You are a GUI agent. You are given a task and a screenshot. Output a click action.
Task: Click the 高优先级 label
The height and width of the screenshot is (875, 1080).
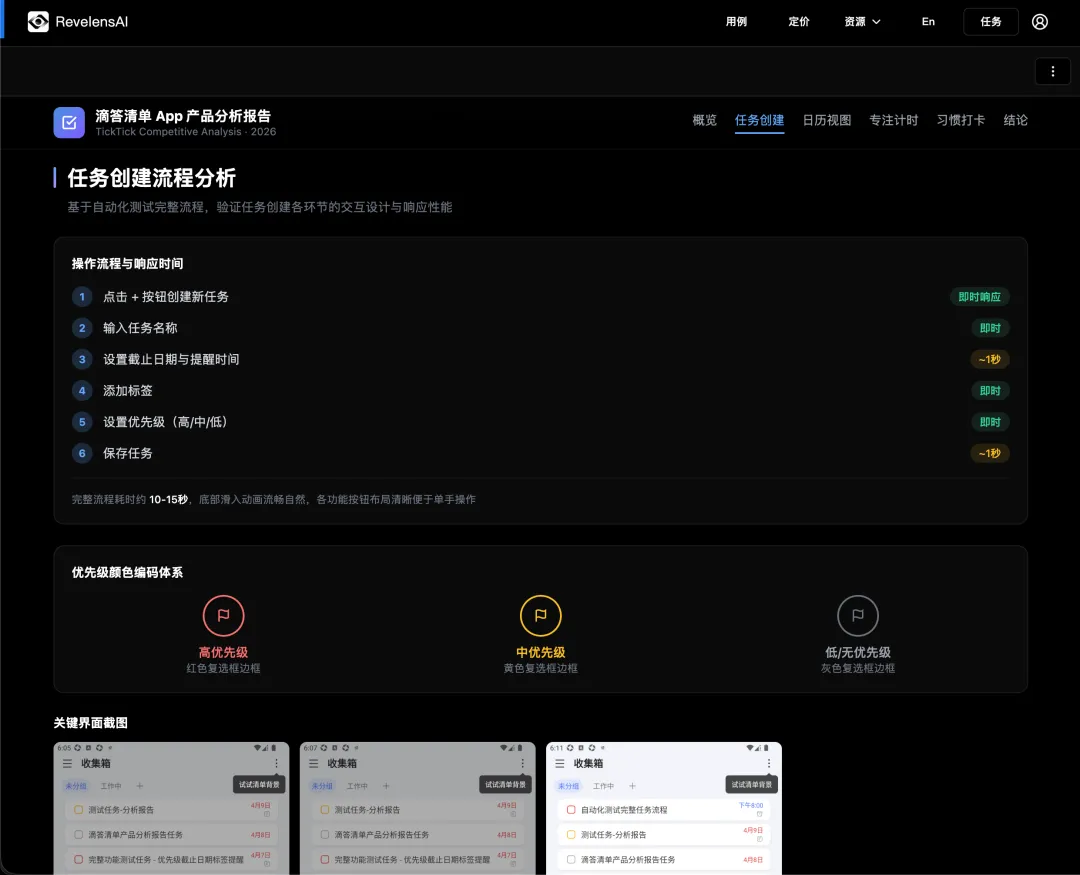tap(223, 652)
